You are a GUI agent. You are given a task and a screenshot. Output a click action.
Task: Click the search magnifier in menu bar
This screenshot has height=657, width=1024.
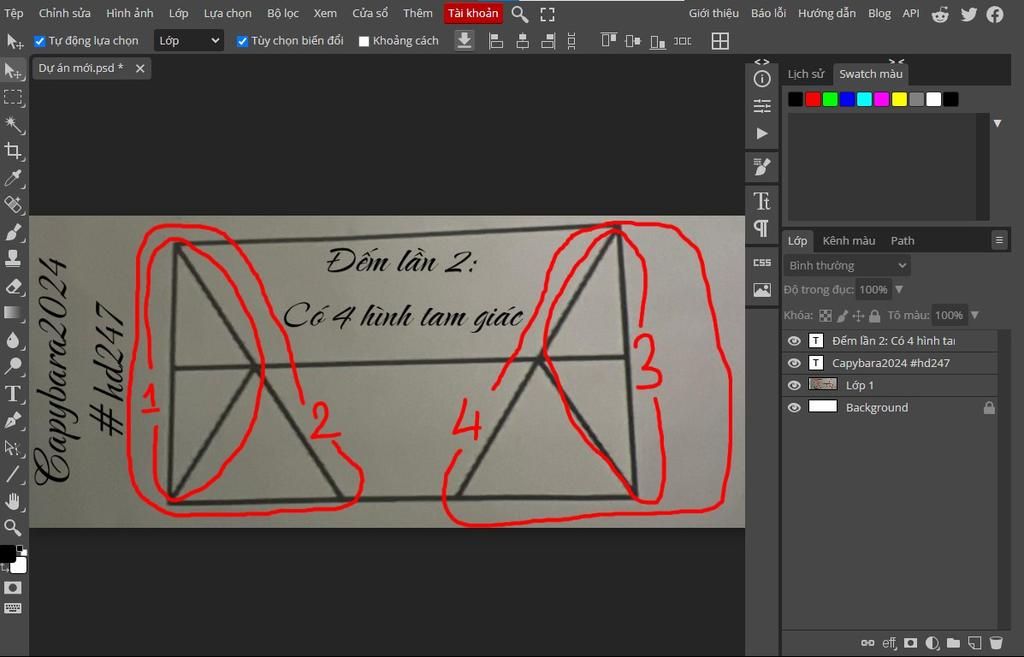520,14
